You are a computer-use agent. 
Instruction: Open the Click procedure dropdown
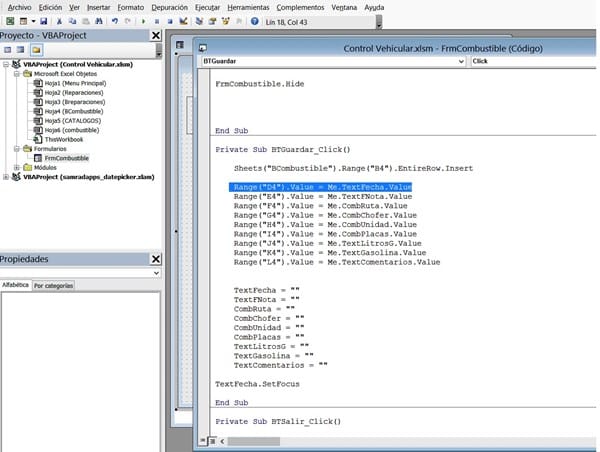pyautogui.click(x=533, y=61)
